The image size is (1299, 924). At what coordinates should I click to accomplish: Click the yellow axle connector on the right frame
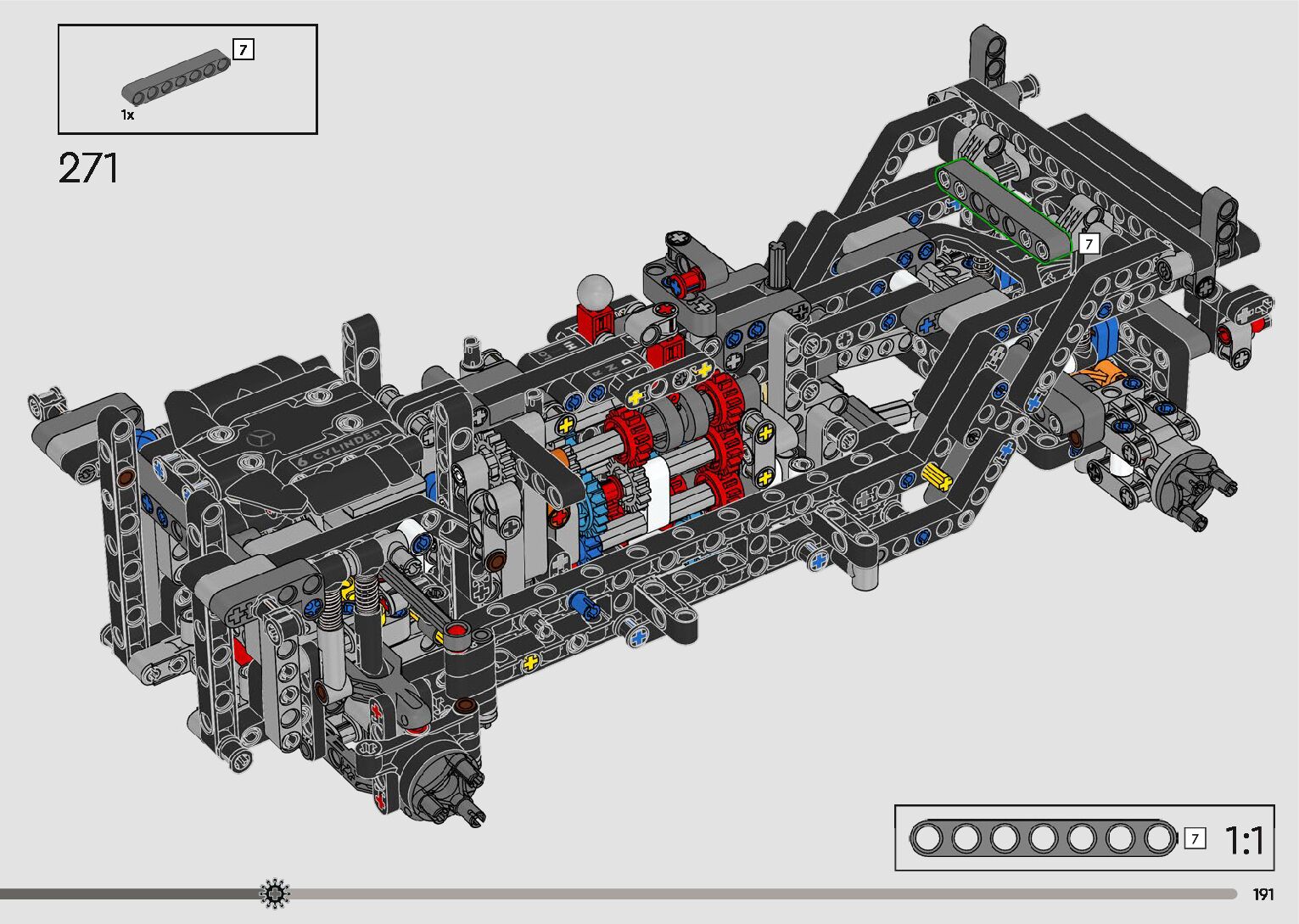(x=938, y=478)
